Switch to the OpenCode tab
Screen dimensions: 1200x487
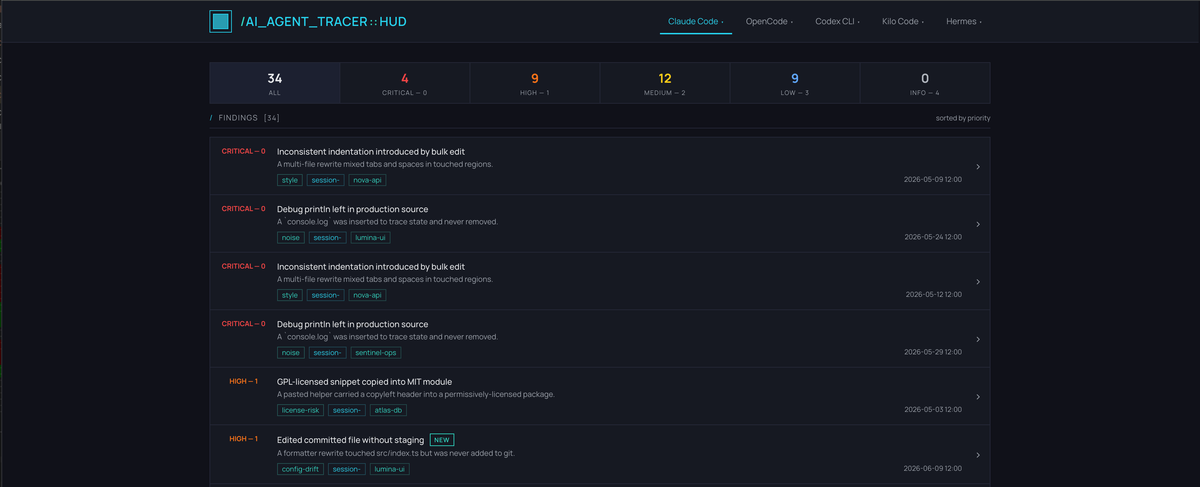point(769,21)
